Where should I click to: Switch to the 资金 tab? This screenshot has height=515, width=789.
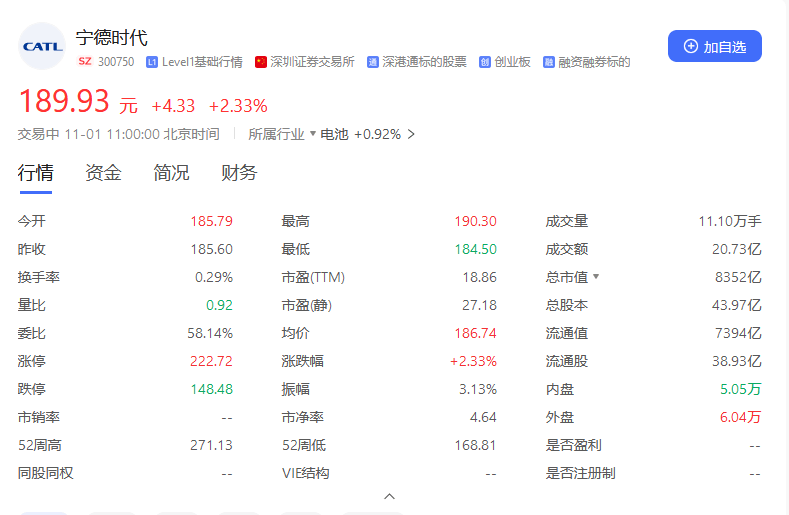[103, 173]
